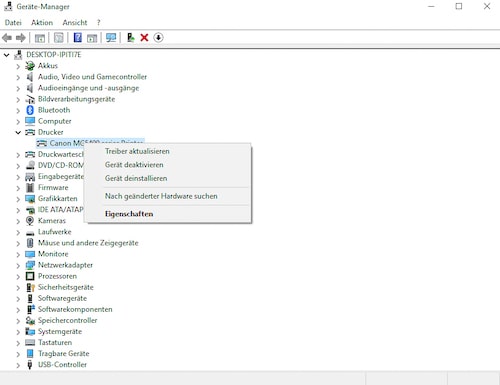
Task: Click the Properties sheet toolbar icon
Action: 59,38
